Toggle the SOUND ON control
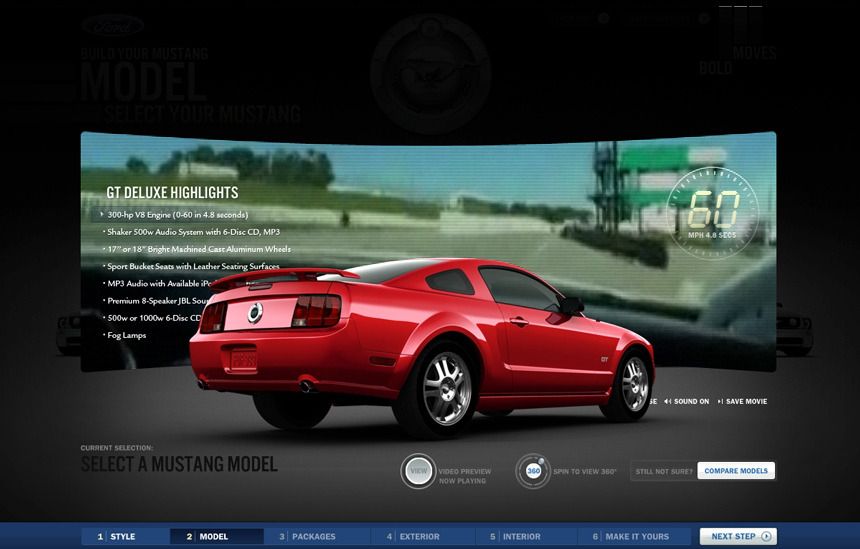860x549 pixels. click(686, 401)
